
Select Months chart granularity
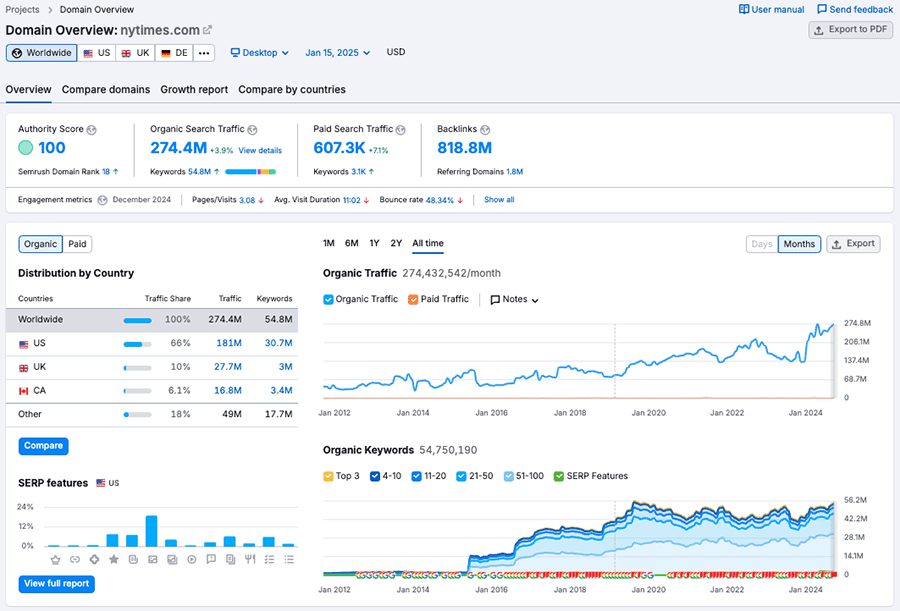[799, 244]
